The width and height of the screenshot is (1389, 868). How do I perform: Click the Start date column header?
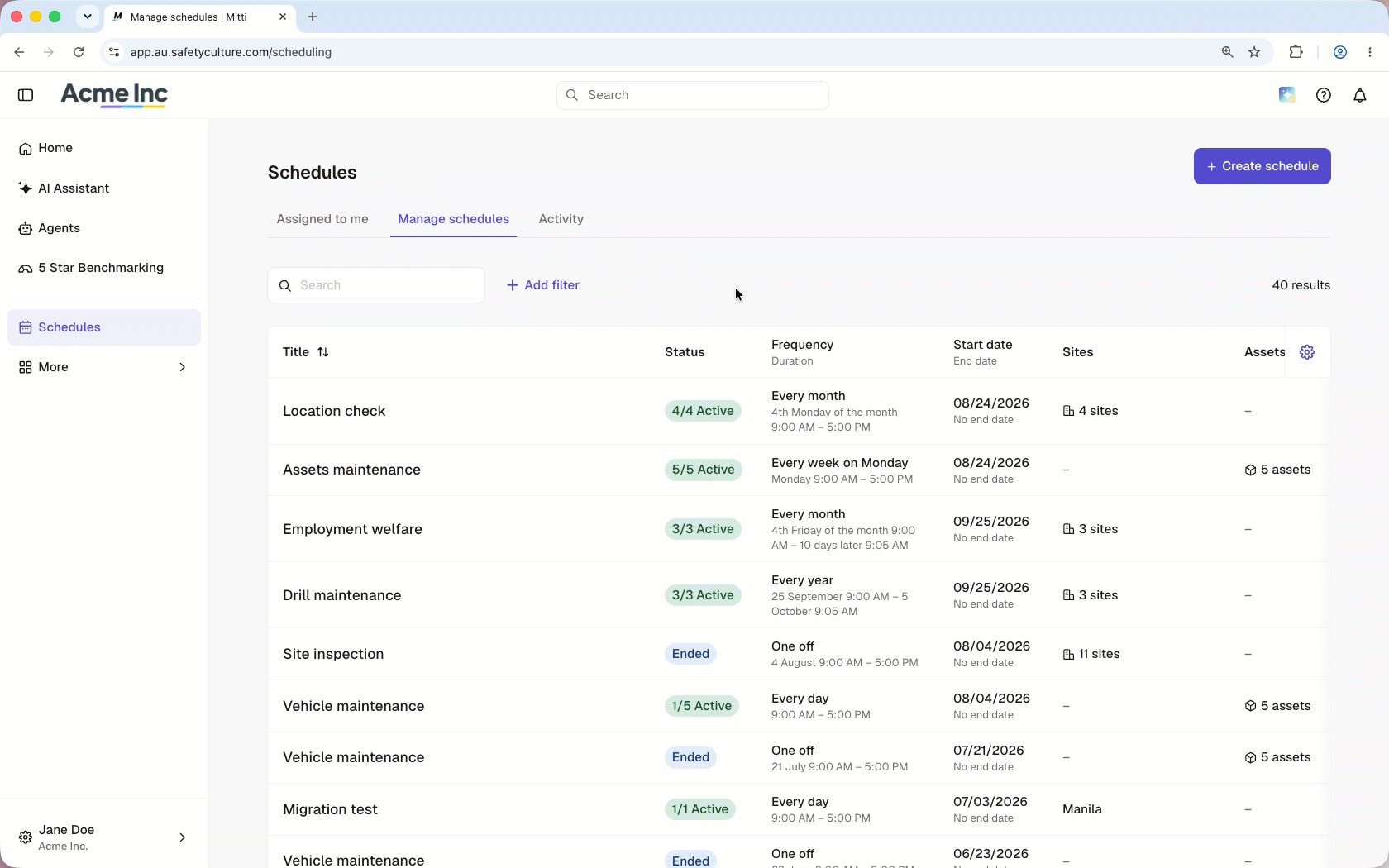[x=982, y=345]
